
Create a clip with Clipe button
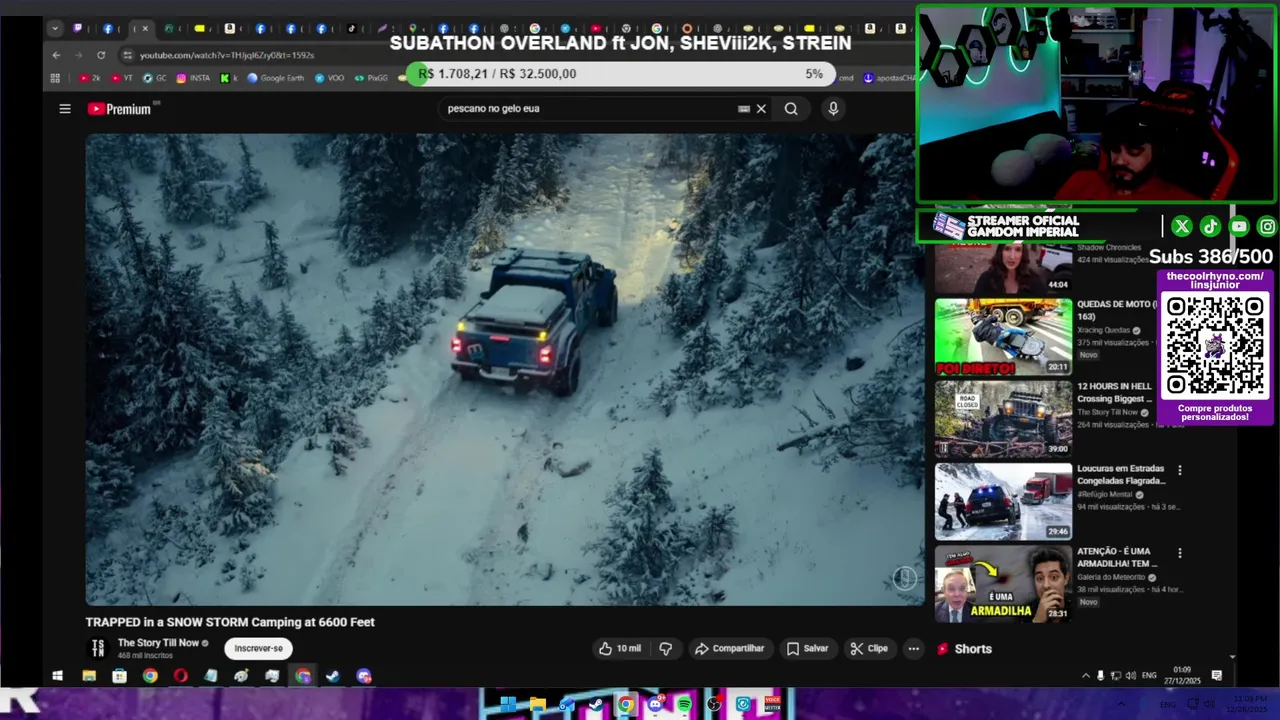(869, 649)
